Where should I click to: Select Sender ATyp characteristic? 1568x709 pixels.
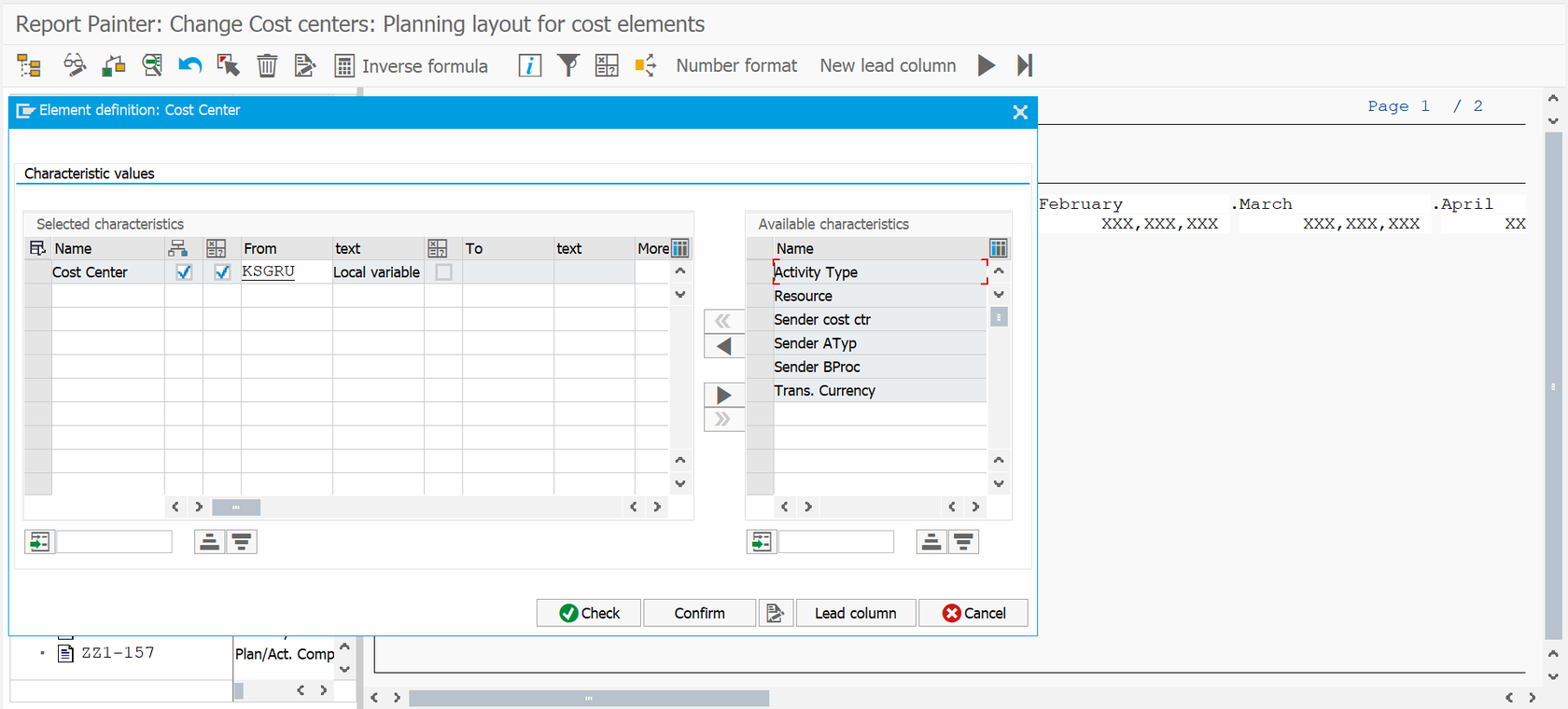tap(879, 343)
